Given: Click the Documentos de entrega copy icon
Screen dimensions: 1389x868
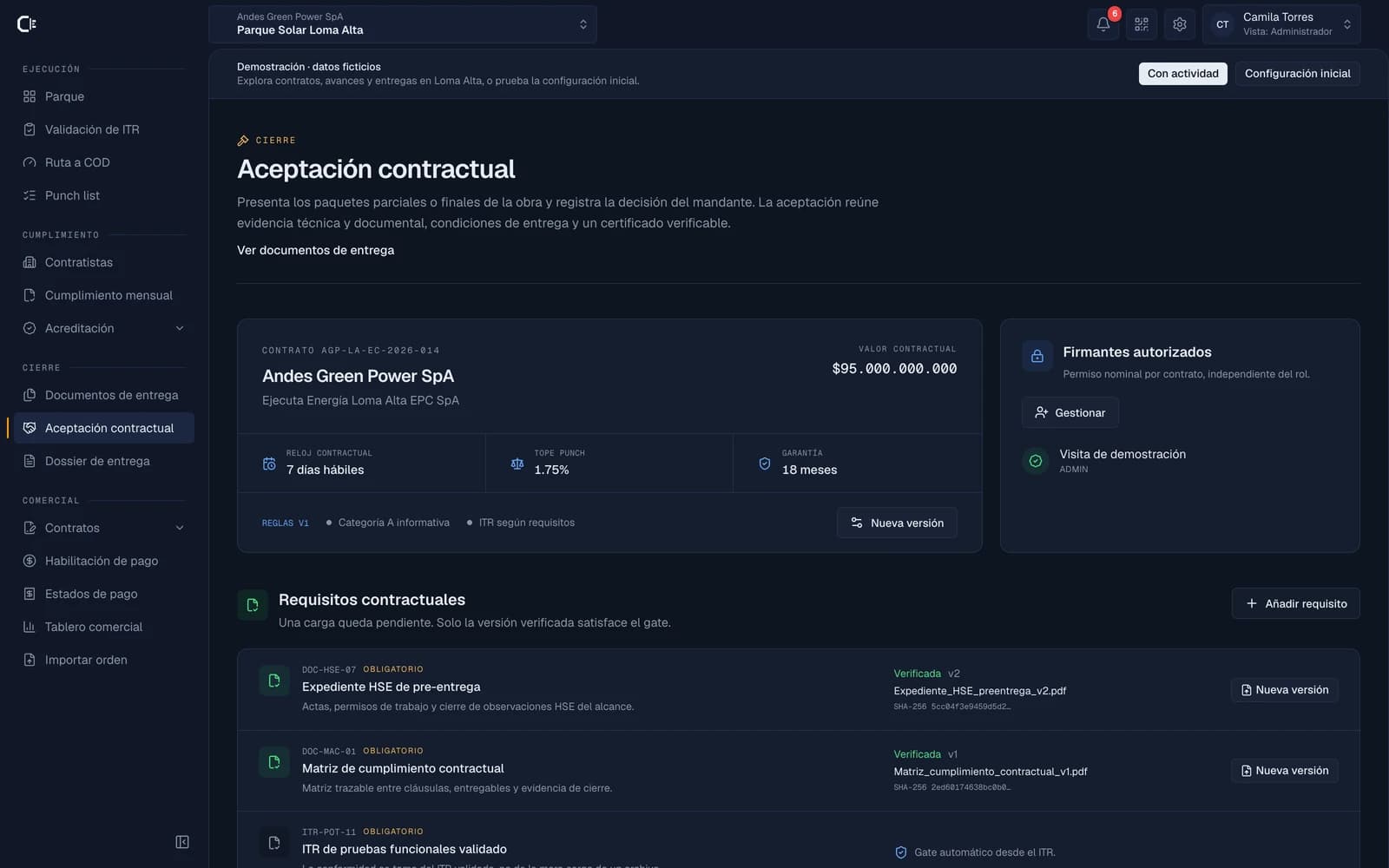Looking at the screenshot, I should coord(30,395).
